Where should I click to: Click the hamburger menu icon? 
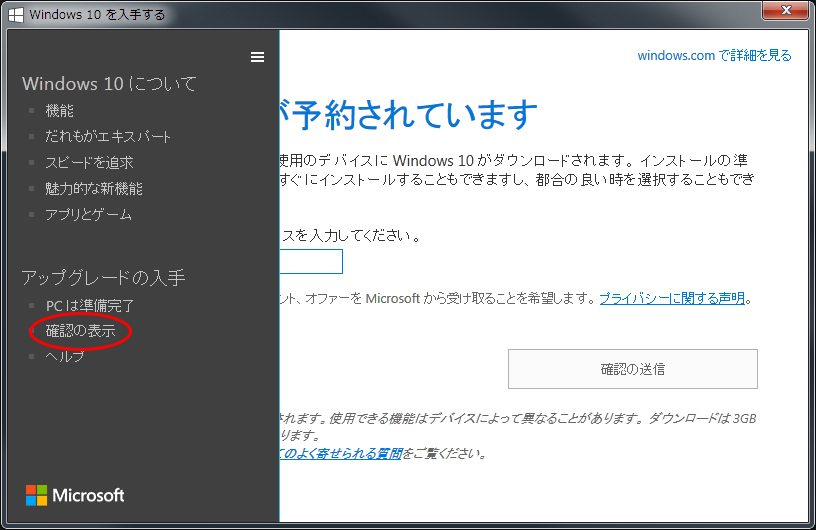click(x=257, y=57)
